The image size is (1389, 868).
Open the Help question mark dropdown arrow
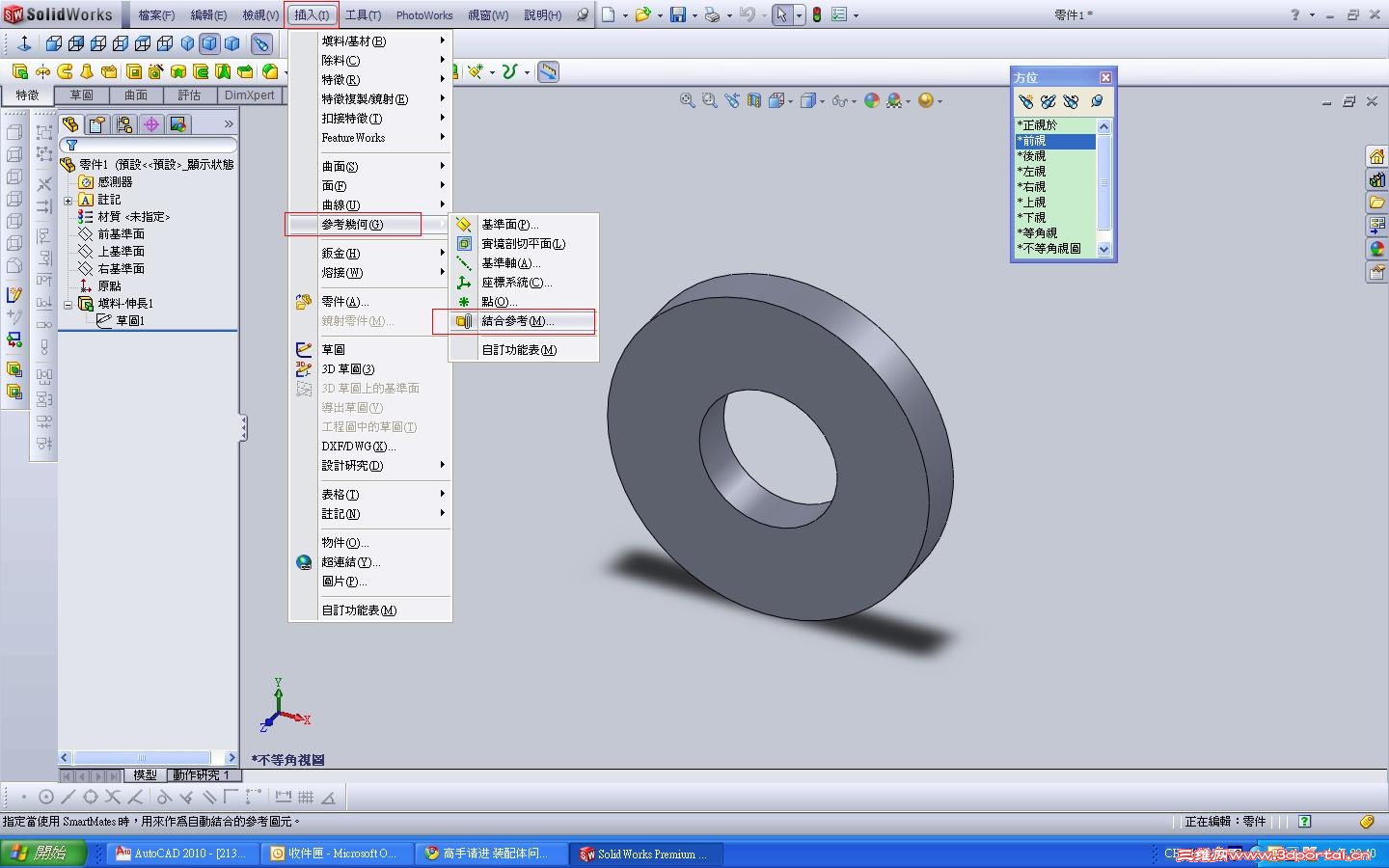[1312, 15]
